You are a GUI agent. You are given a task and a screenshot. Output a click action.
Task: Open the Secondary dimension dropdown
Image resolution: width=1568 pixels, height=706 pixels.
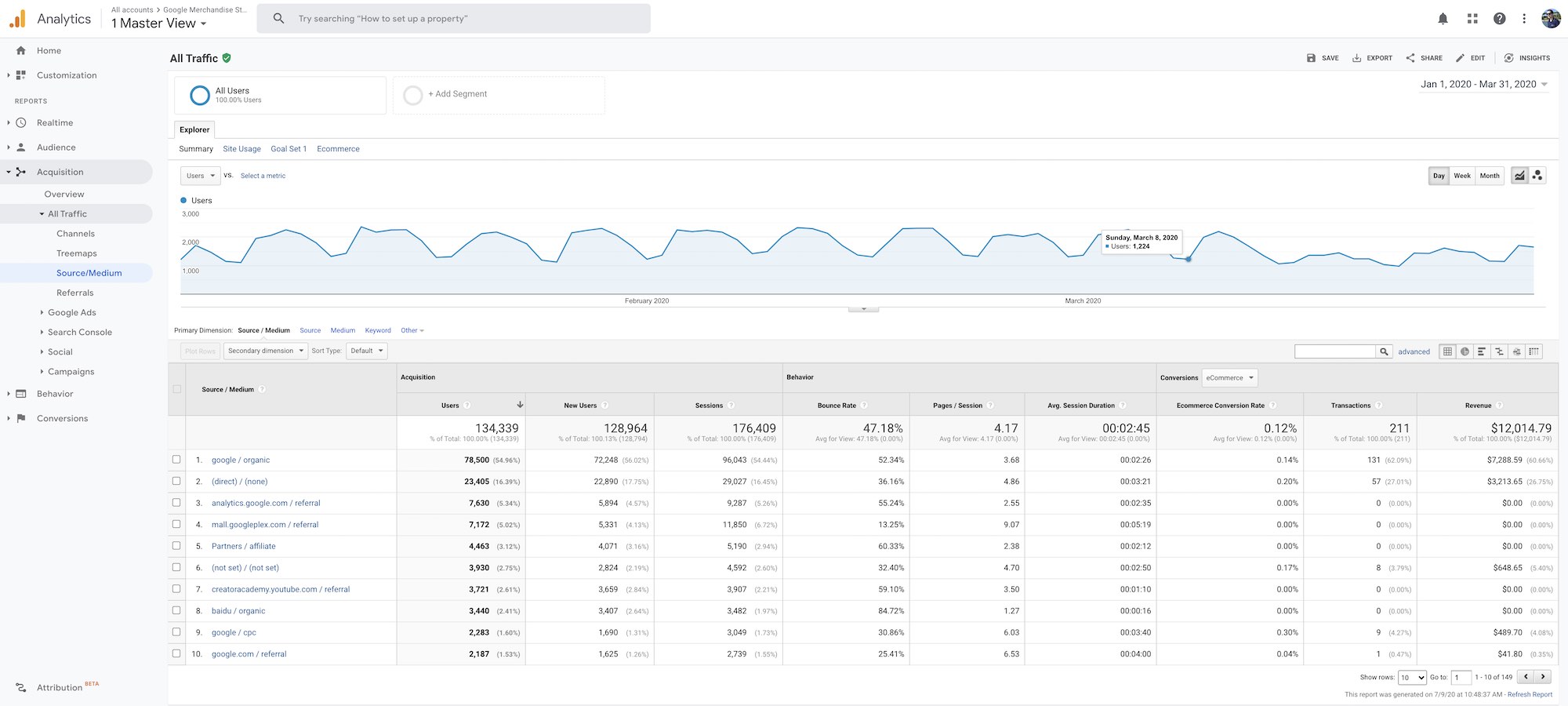click(x=265, y=351)
